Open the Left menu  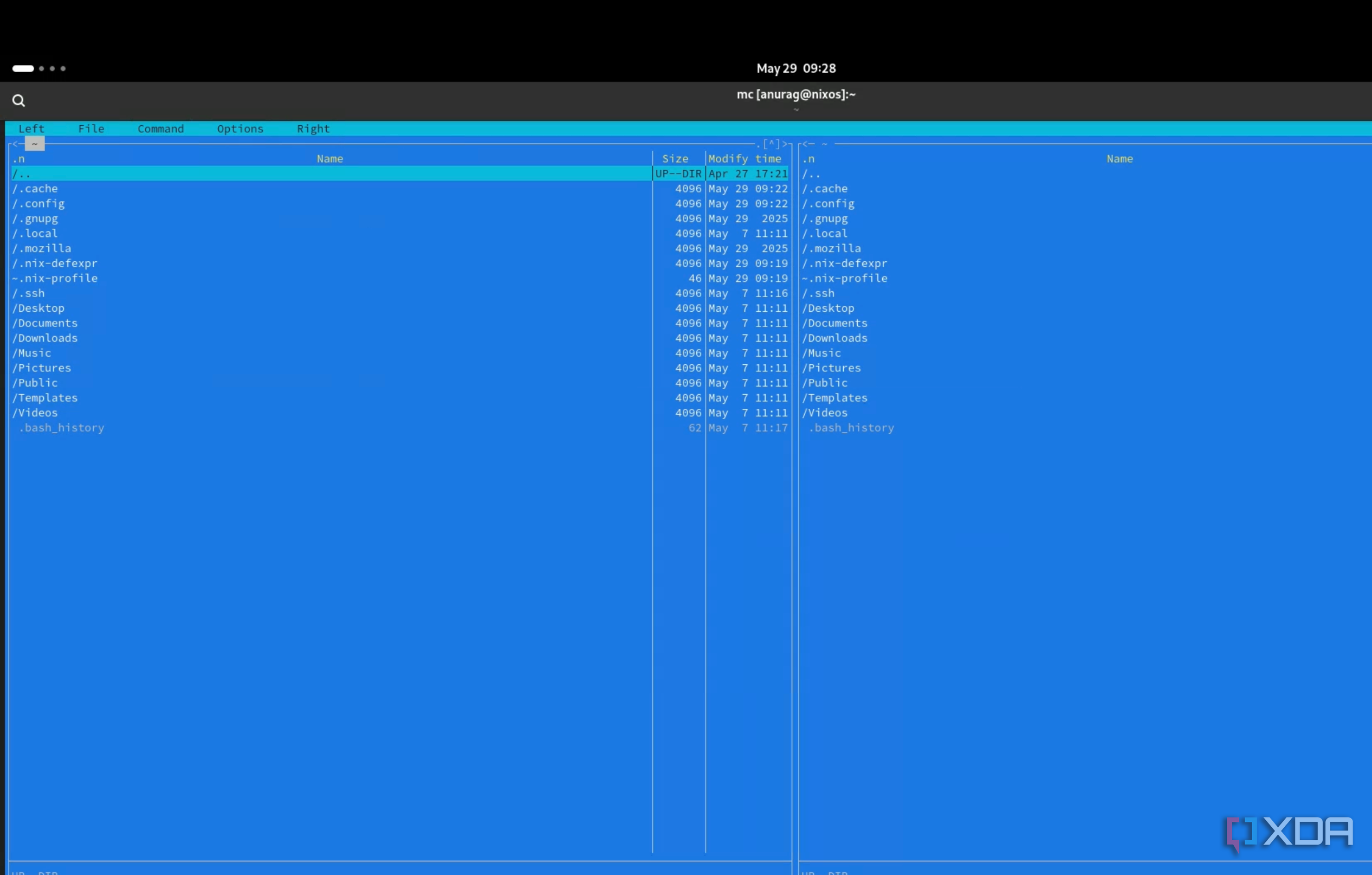point(31,129)
